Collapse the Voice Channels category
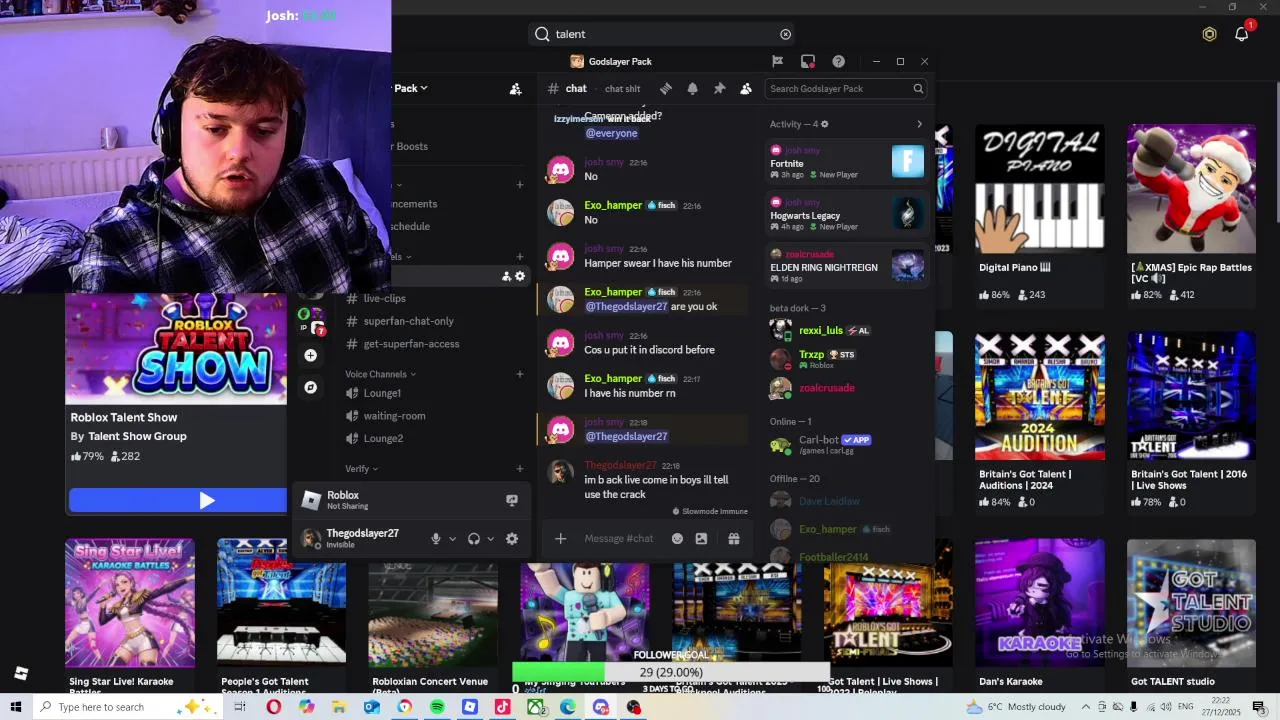 [380, 374]
